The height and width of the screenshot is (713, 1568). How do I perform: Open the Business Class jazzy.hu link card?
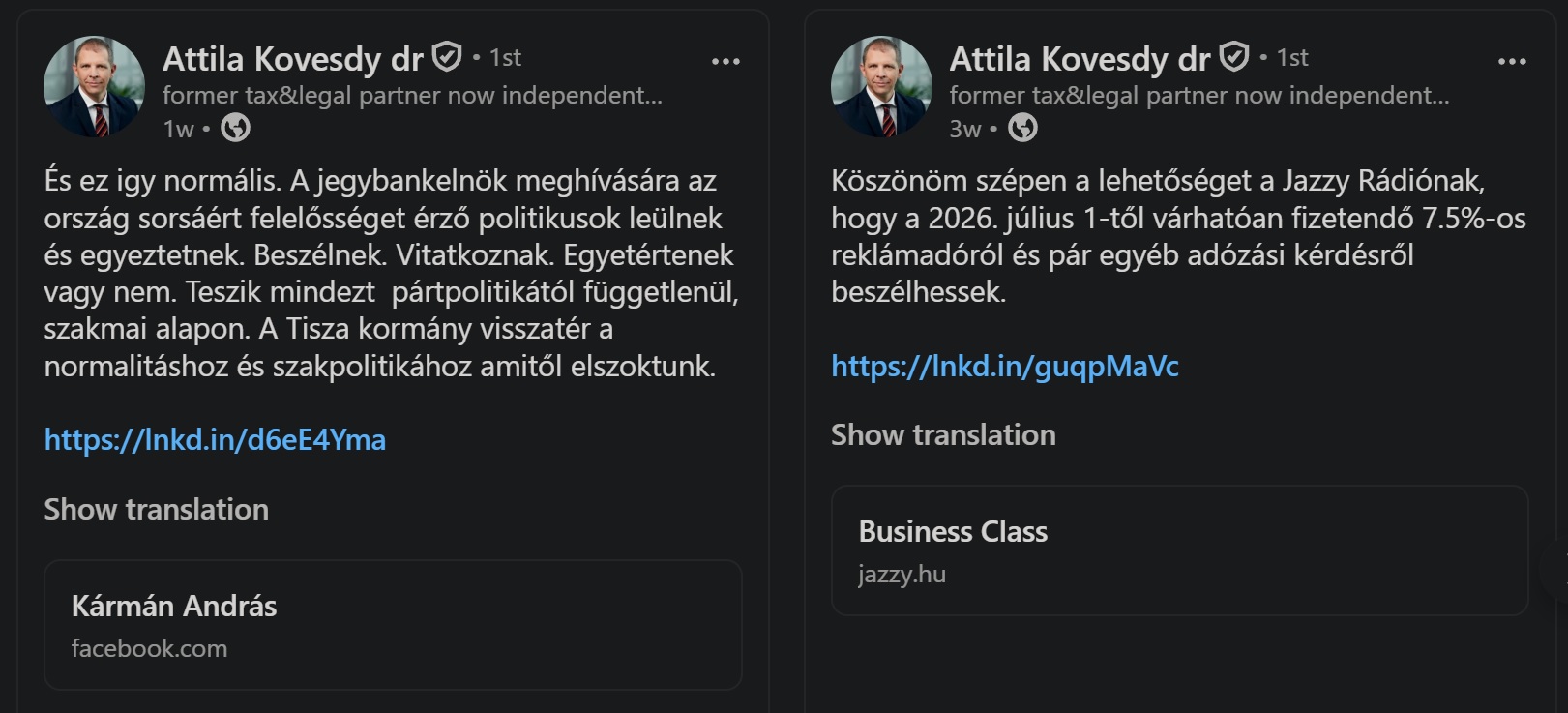coord(1179,550)
